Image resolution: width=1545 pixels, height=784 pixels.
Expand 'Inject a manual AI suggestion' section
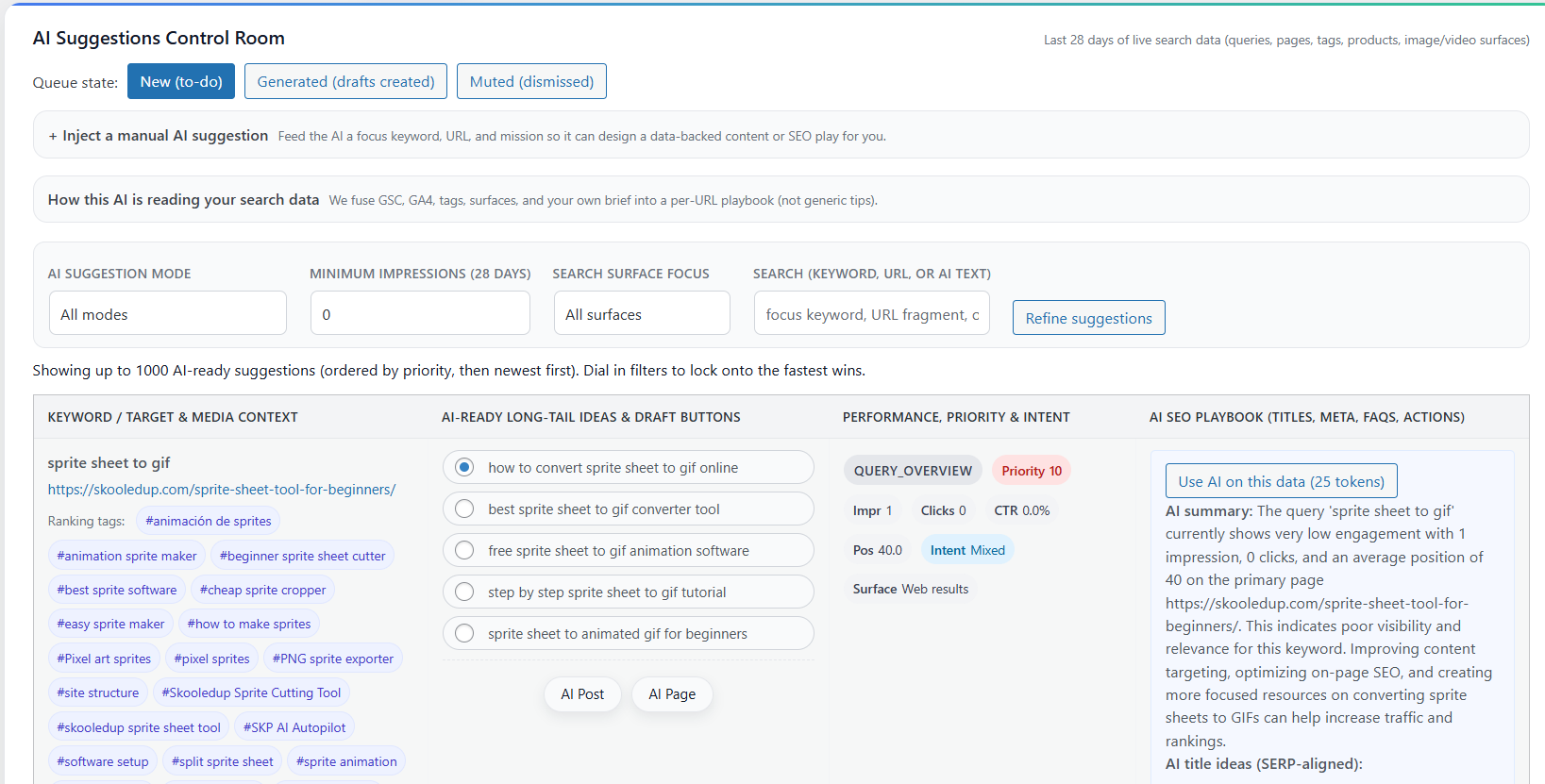coord(159,136)
